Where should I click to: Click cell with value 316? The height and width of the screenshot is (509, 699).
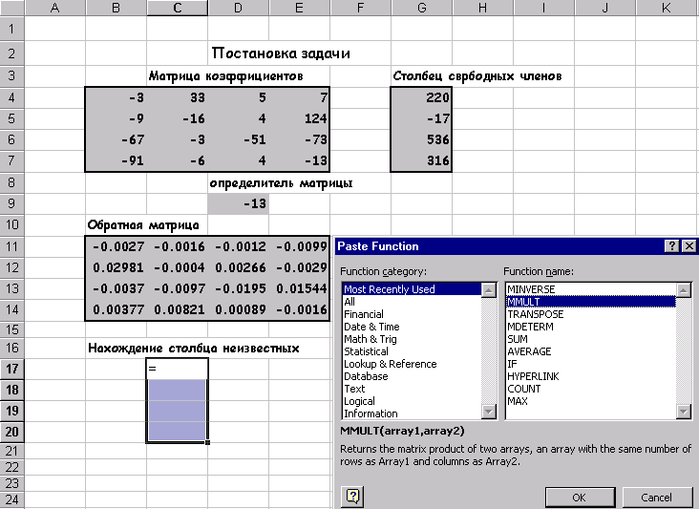coord(422,160)
